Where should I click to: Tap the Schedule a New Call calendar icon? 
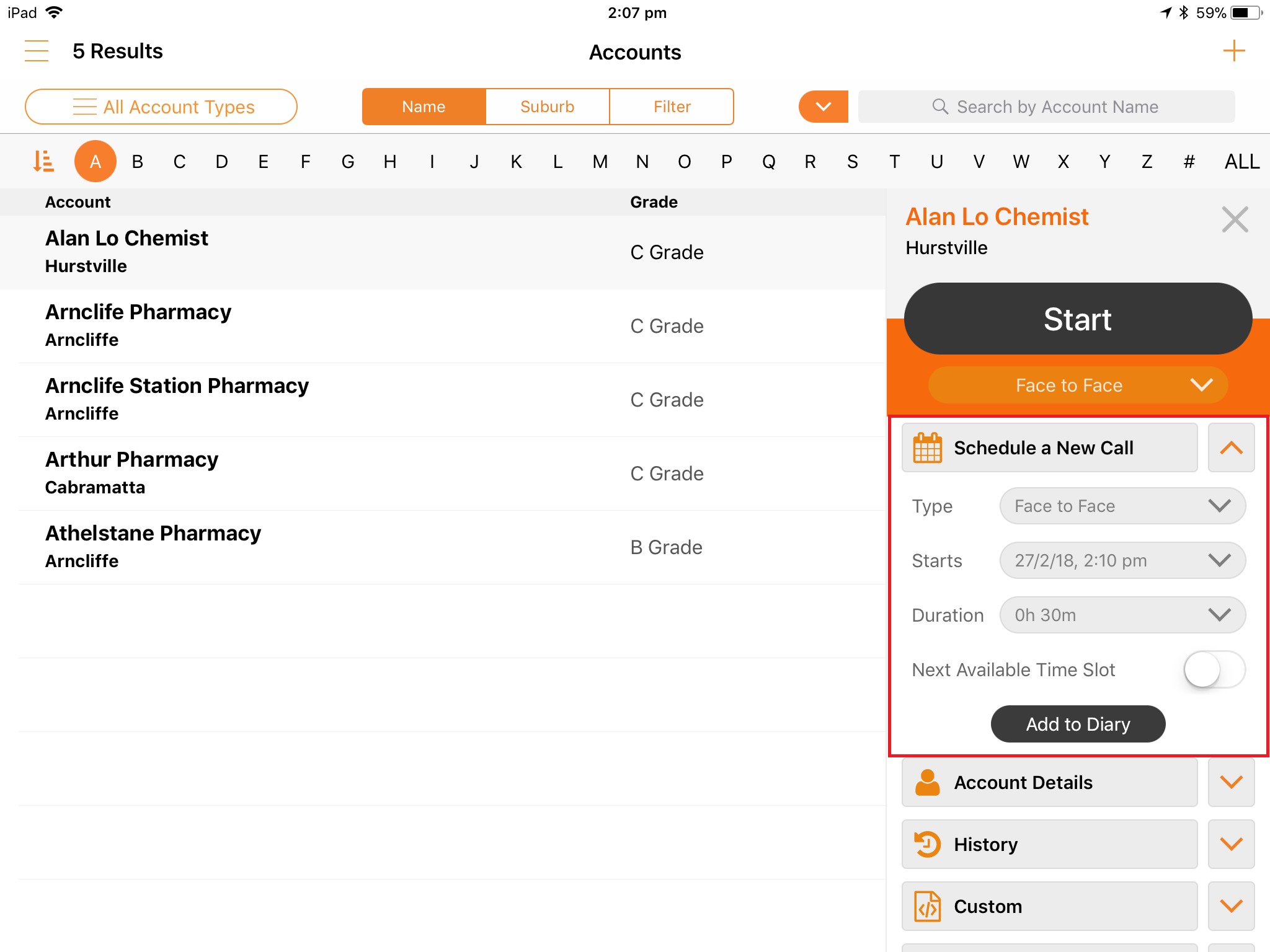tap(927, 447)
